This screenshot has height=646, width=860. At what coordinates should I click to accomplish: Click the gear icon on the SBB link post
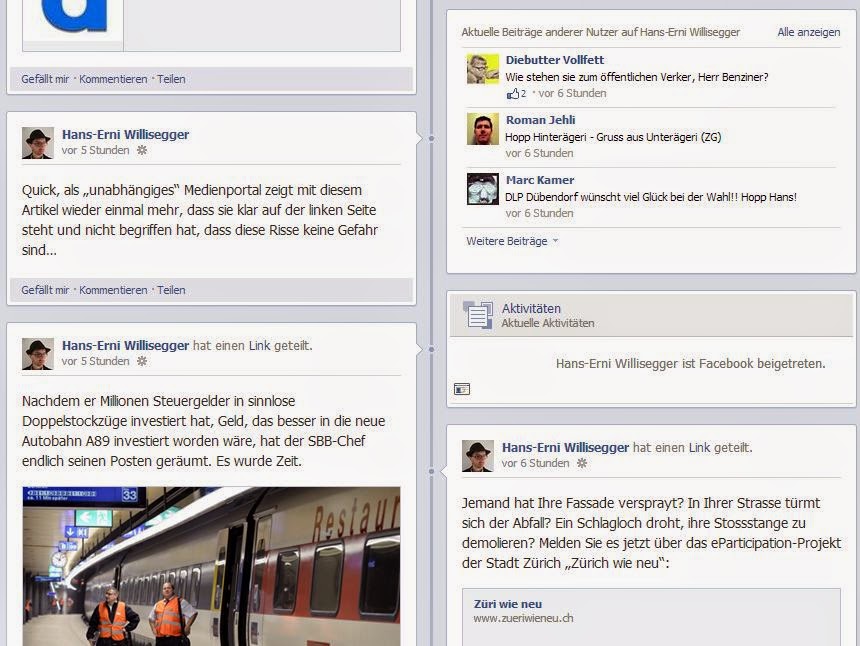142,361
